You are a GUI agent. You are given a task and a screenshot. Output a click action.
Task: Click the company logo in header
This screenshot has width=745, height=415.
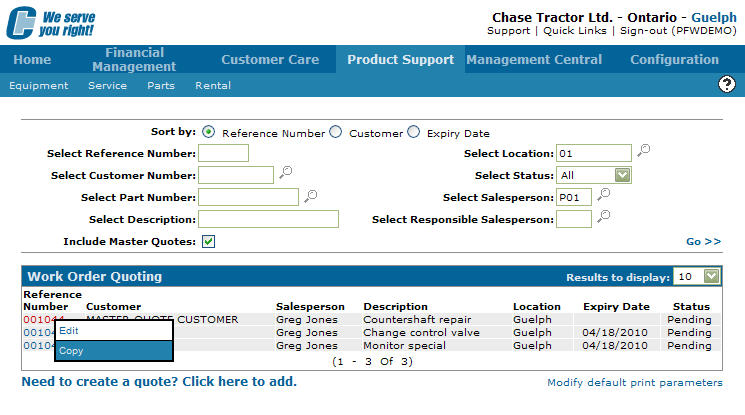click(50, 22)
